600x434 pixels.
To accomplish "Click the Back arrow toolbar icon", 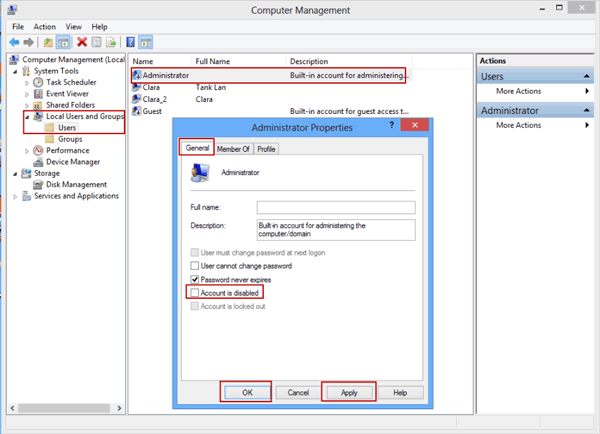I will point(14,42).
